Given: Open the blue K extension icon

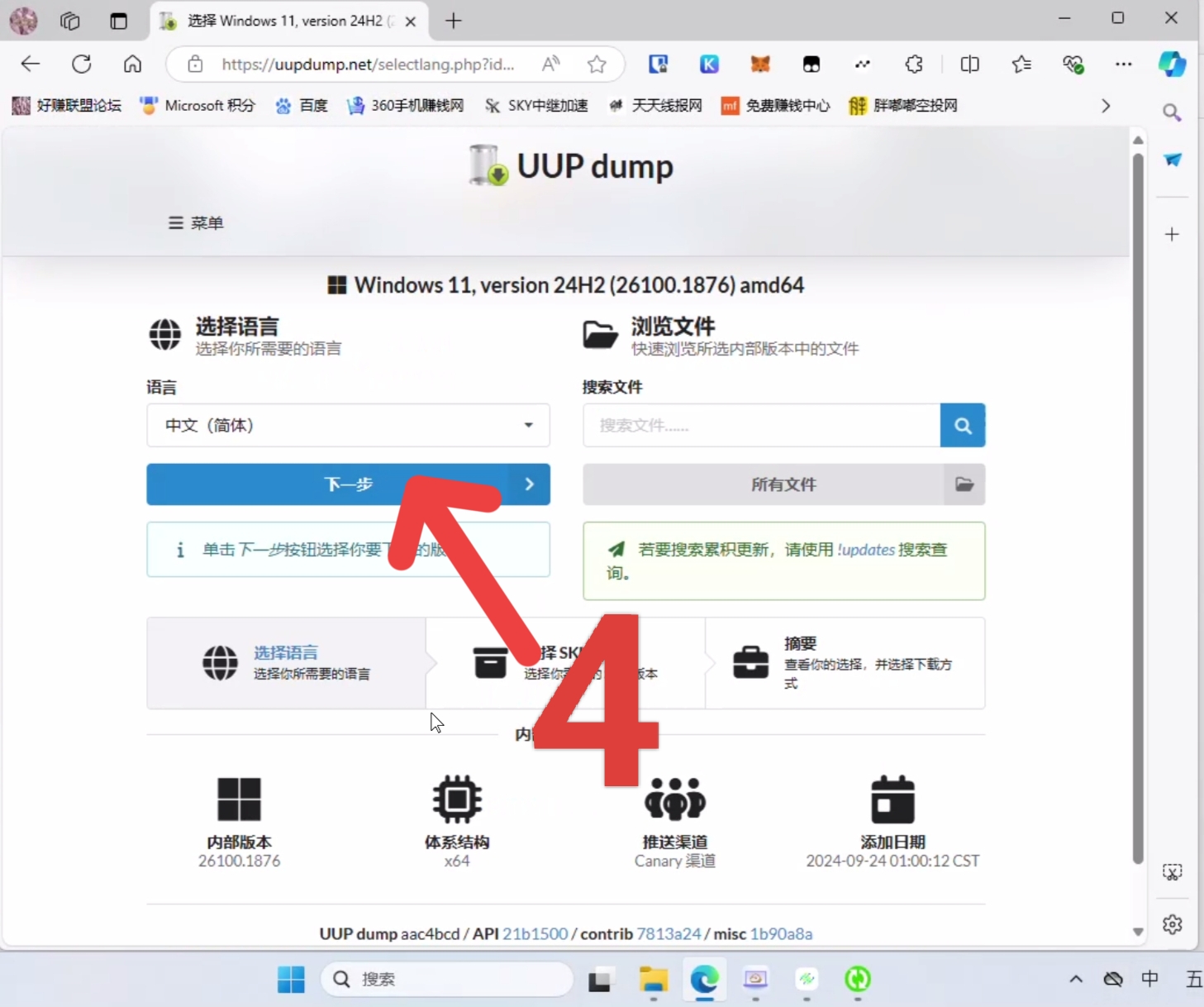Looking at the screenshot, I should [x=709, y=64].
